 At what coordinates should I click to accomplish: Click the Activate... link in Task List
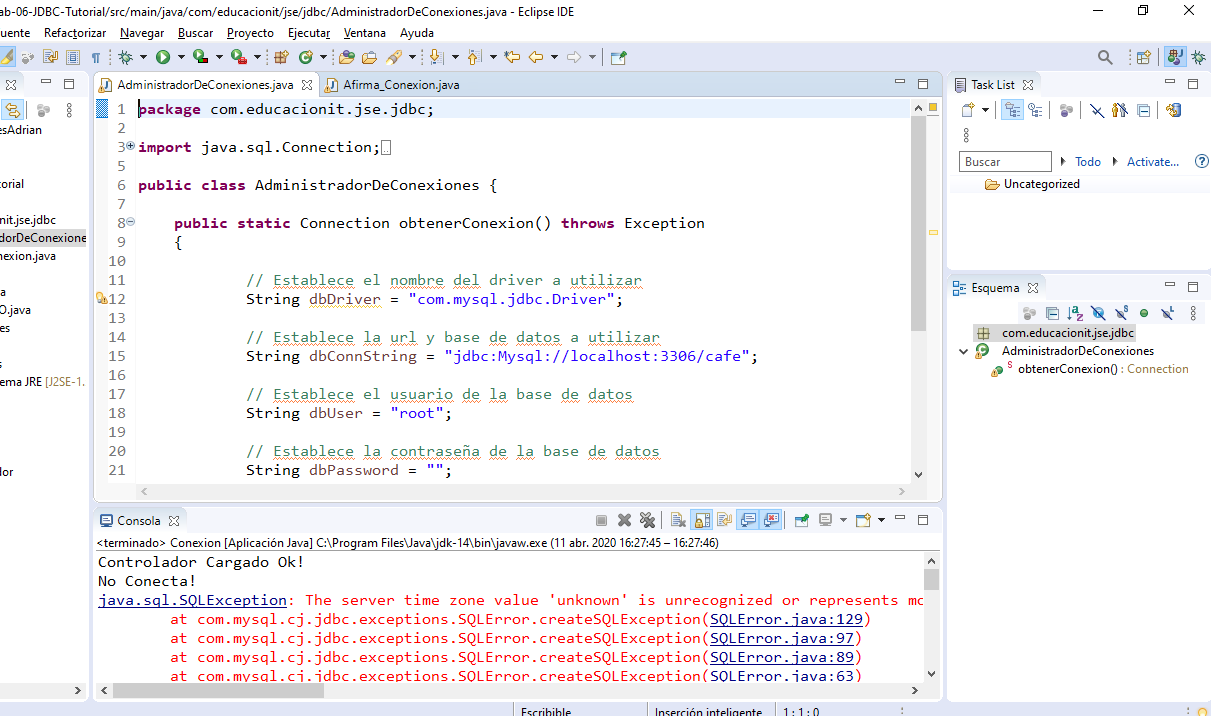1152,162
